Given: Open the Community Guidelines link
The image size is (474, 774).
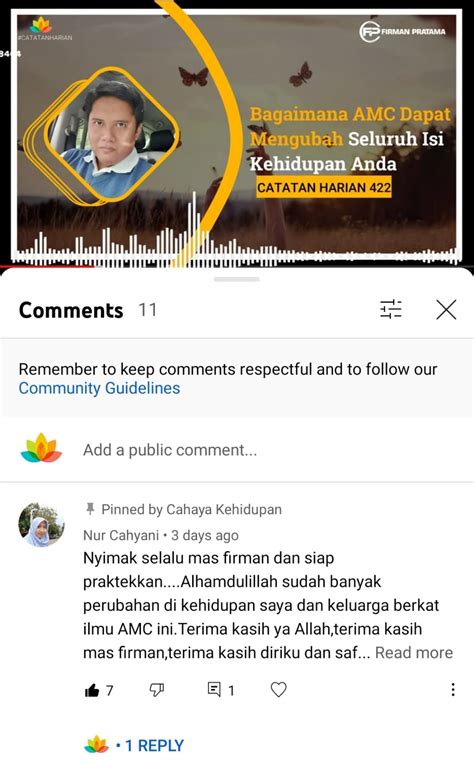Looking at the screenshot, I should (x=99, y=388).
